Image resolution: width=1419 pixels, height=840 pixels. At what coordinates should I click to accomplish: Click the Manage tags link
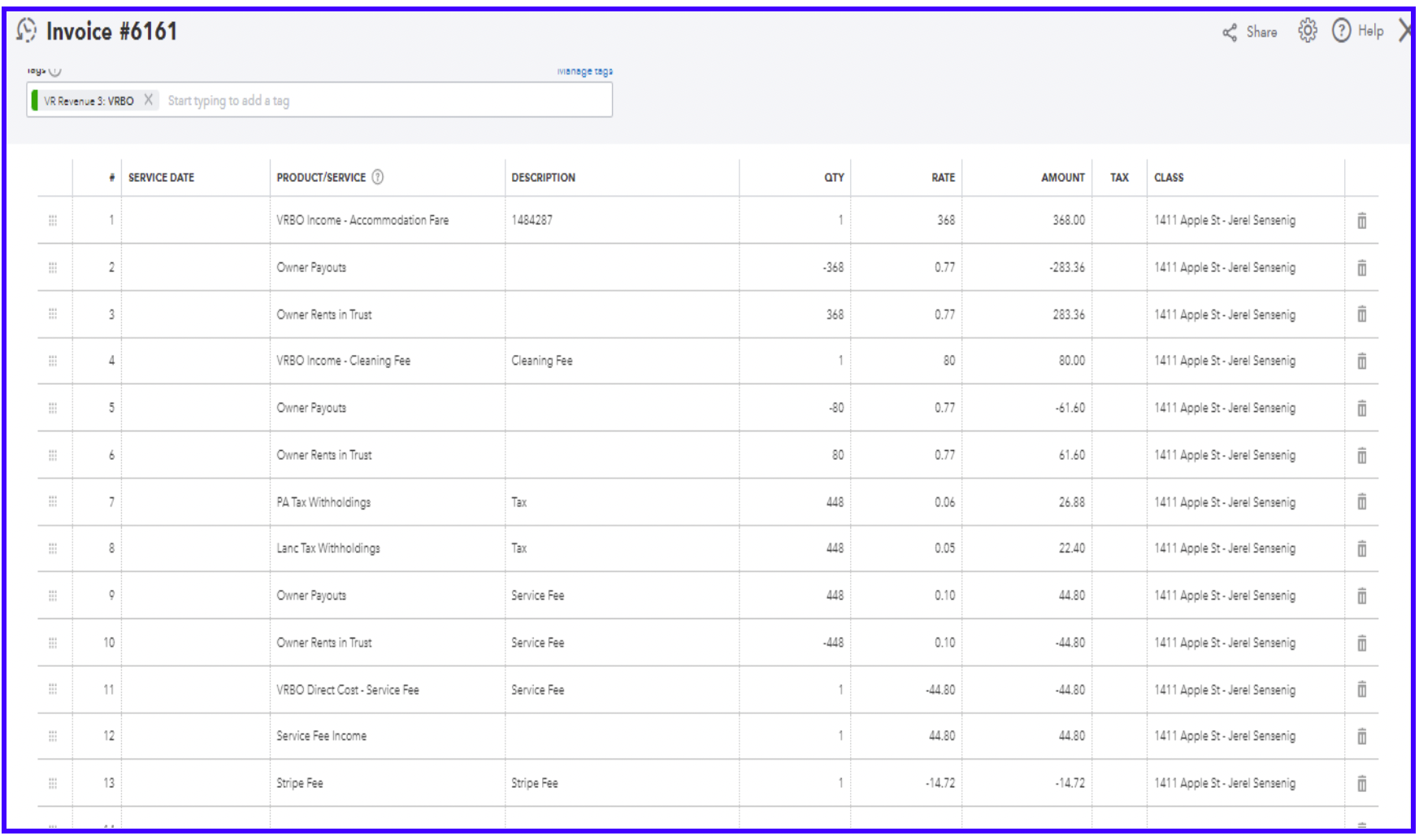[584, 71]
